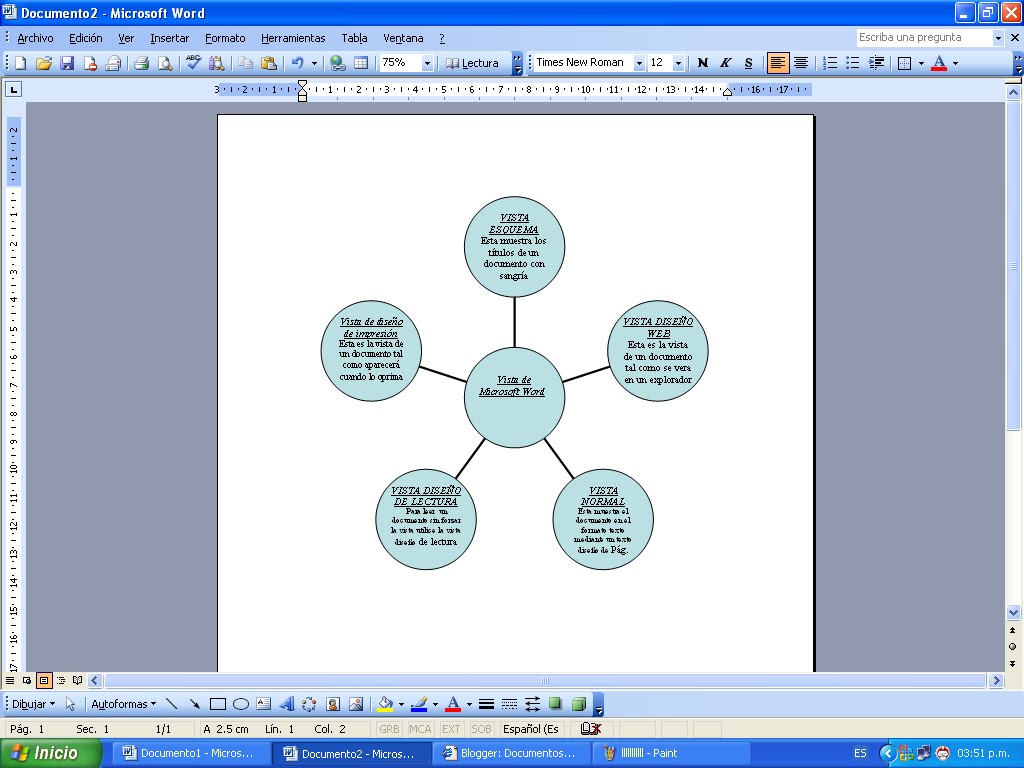
Task: Open font size 12 dropdown
Action: coord(678,63)
